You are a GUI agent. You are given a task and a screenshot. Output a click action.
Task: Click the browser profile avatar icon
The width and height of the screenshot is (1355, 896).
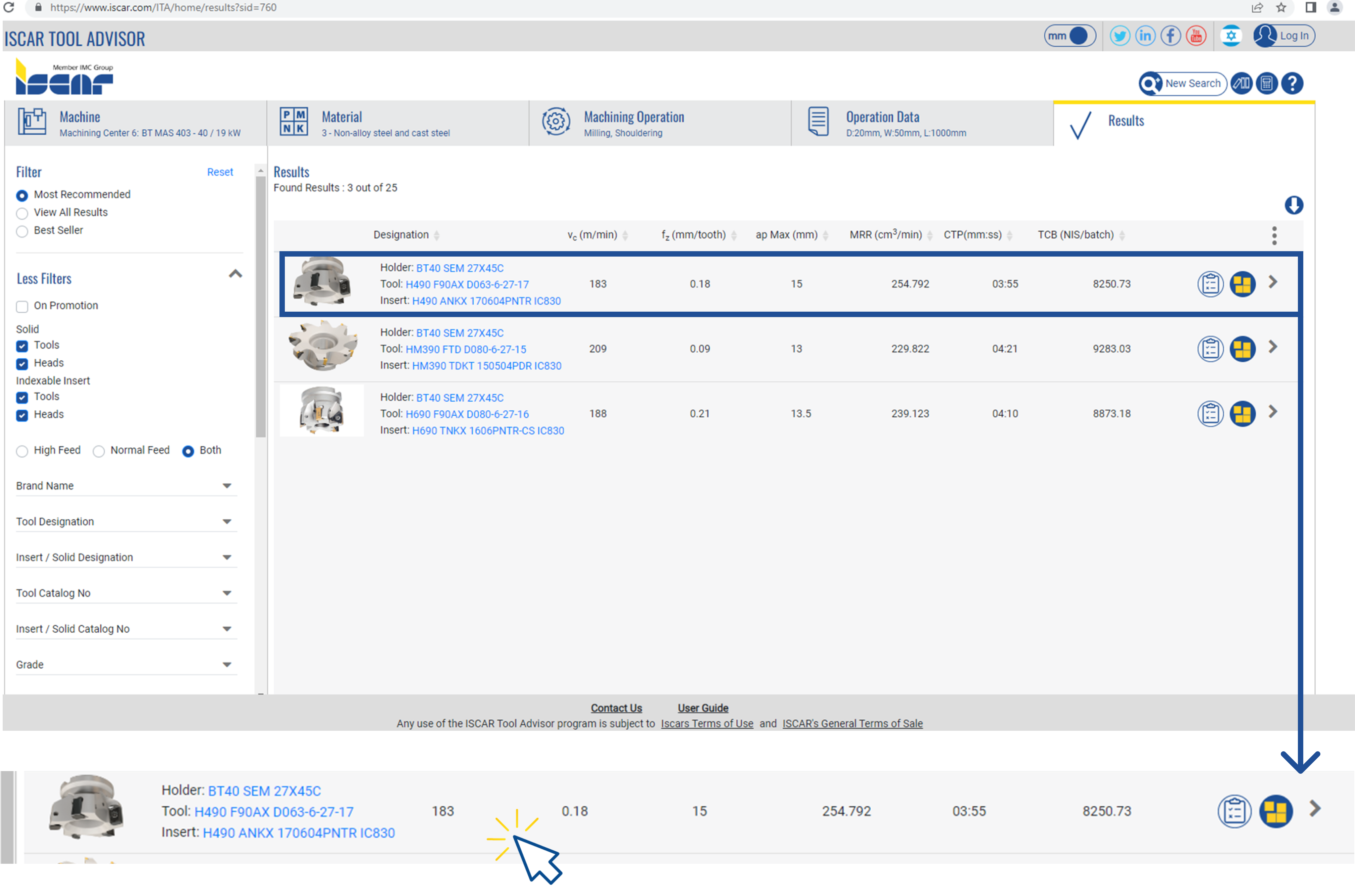(x=1335, y=7)
